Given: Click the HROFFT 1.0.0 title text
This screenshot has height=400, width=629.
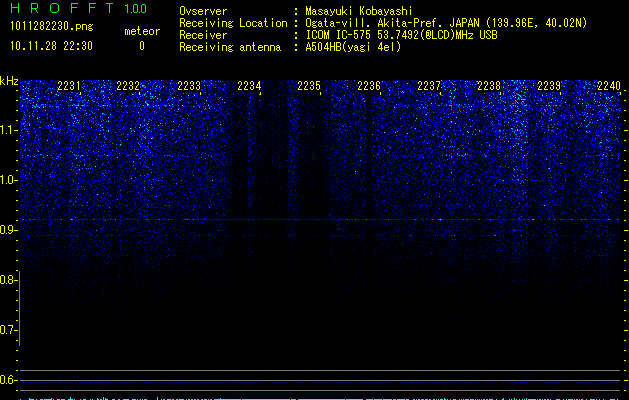Looking at the screenshot, I should [78, 8].
